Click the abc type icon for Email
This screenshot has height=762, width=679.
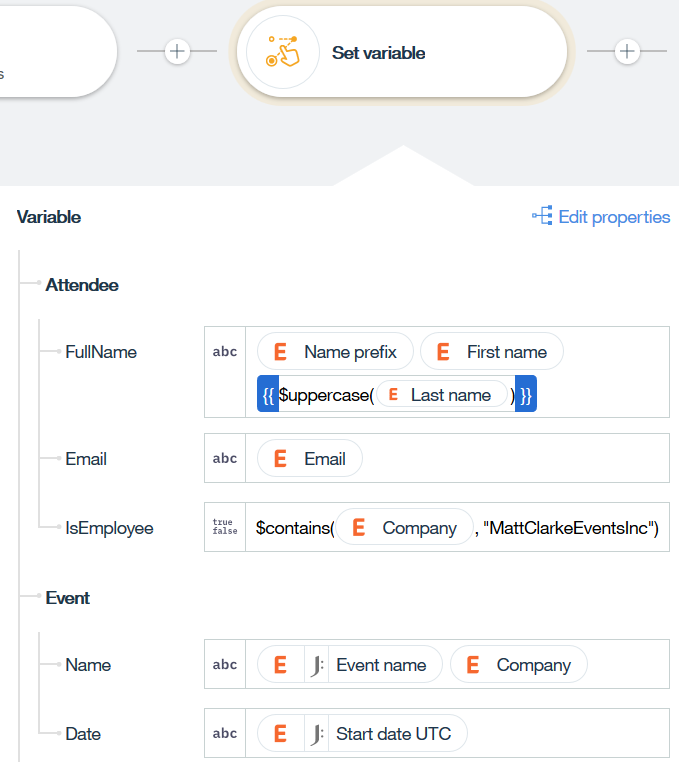coord(225,459)
